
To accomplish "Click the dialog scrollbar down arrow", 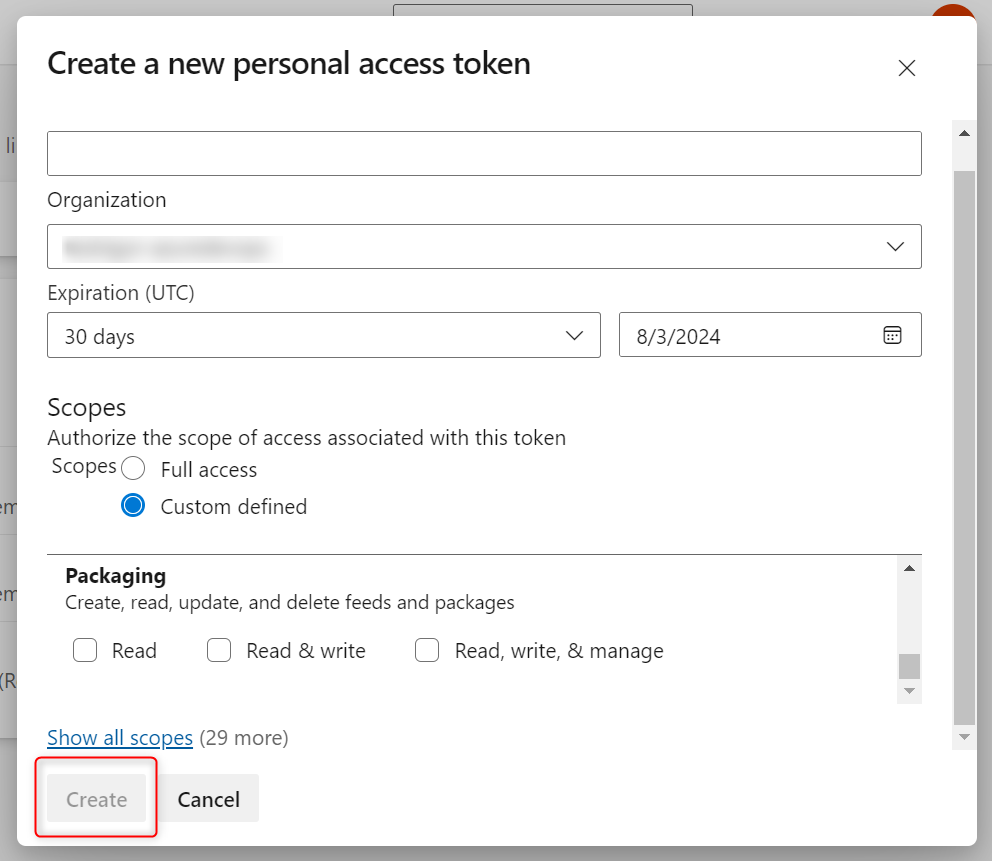I will coord(964,737).
